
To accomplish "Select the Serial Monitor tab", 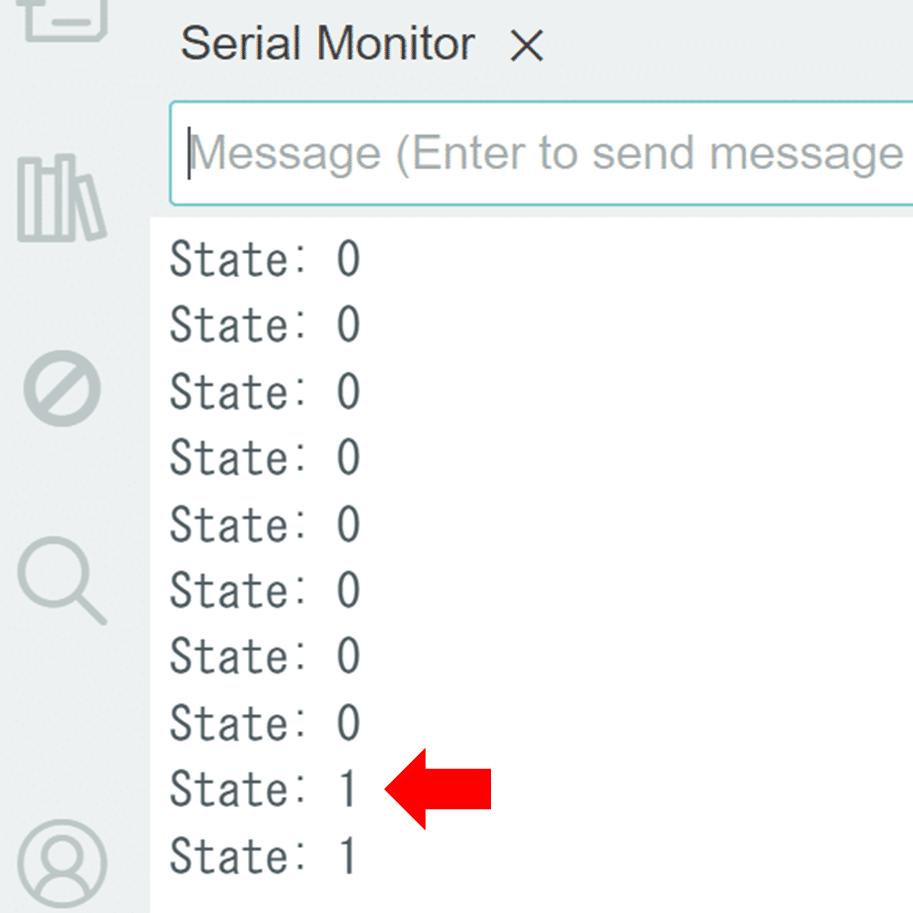I will (x=328, y=44).
